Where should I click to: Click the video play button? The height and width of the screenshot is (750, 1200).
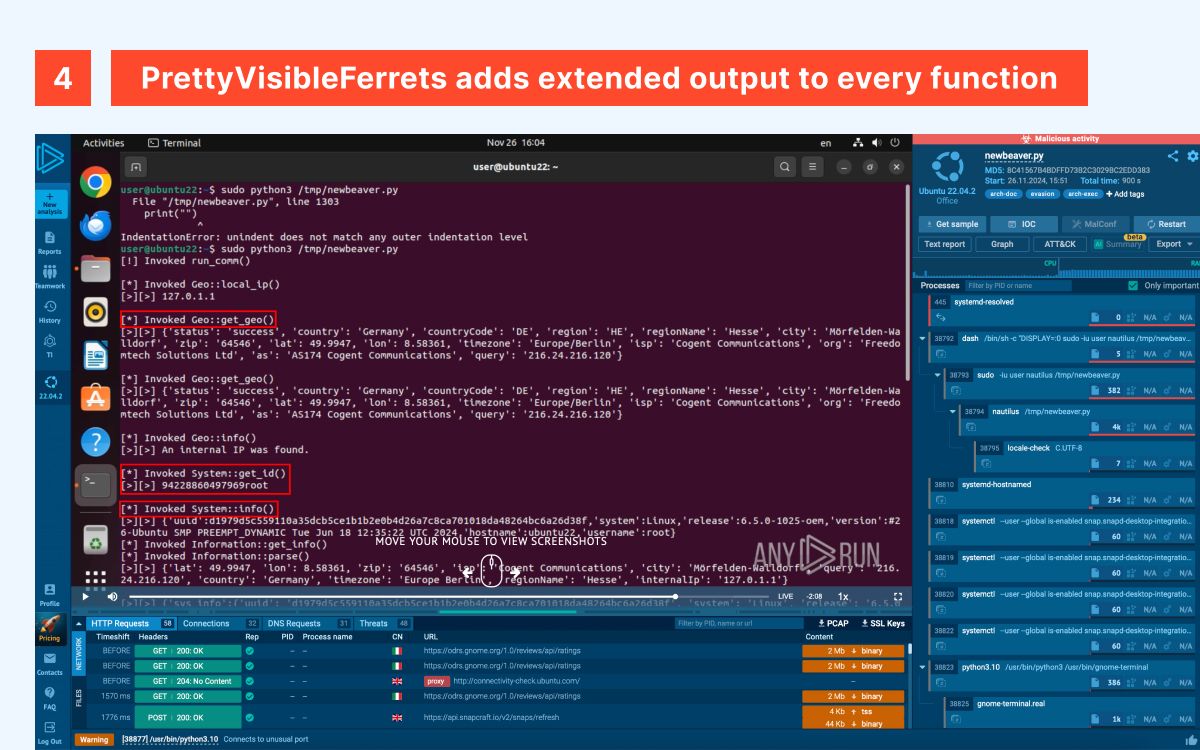pos(86,596)
